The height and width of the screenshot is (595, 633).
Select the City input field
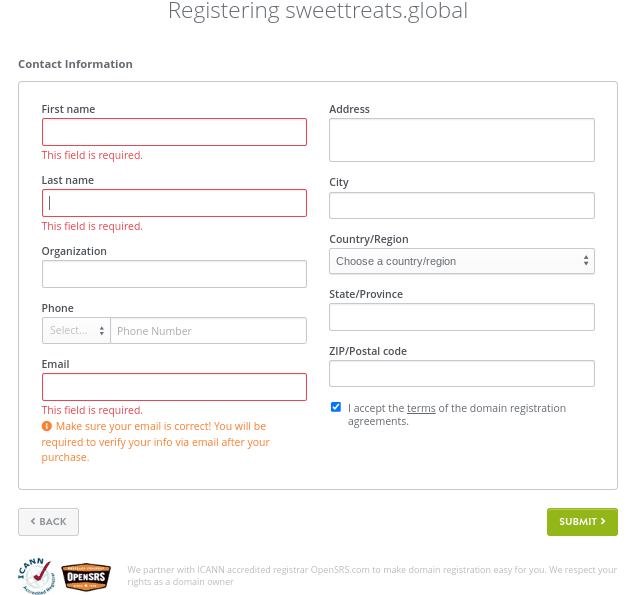[461, 205]
